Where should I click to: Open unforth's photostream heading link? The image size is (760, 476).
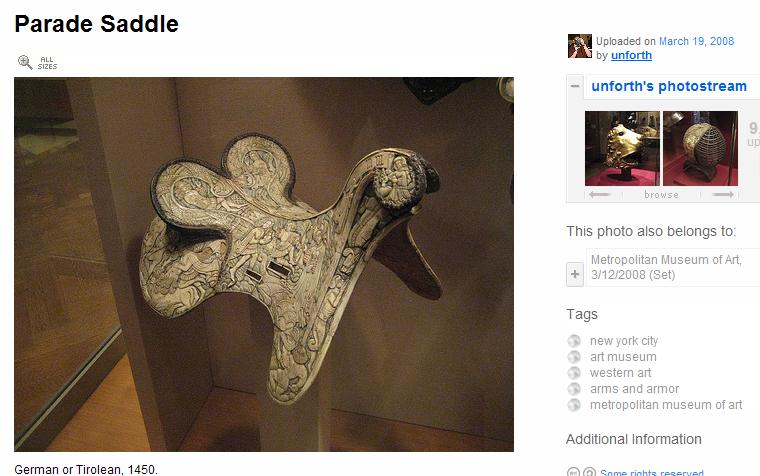669,86
